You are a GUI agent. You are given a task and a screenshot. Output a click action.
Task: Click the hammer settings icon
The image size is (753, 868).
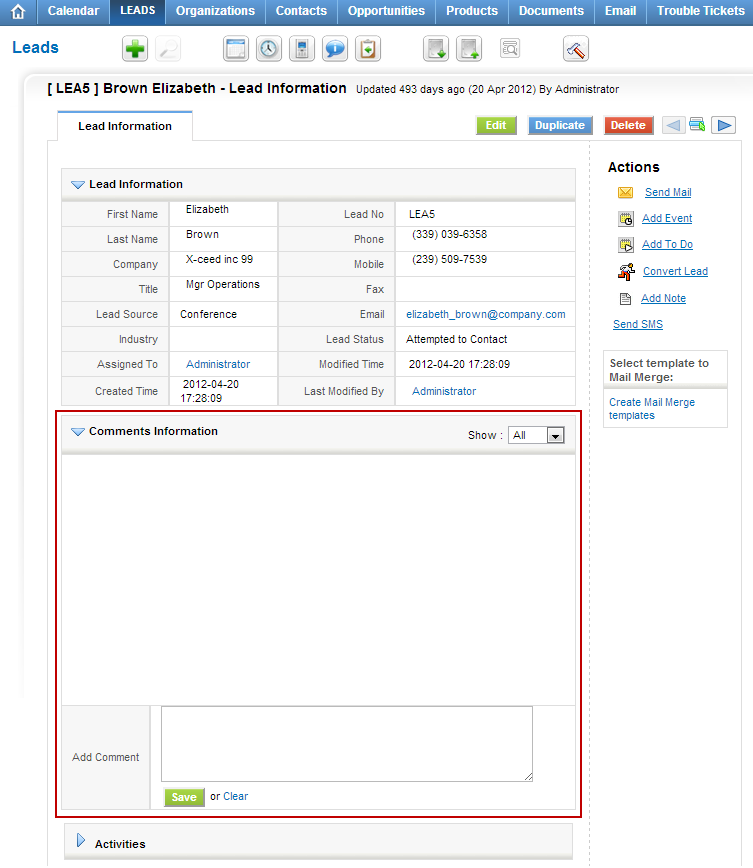576,48
